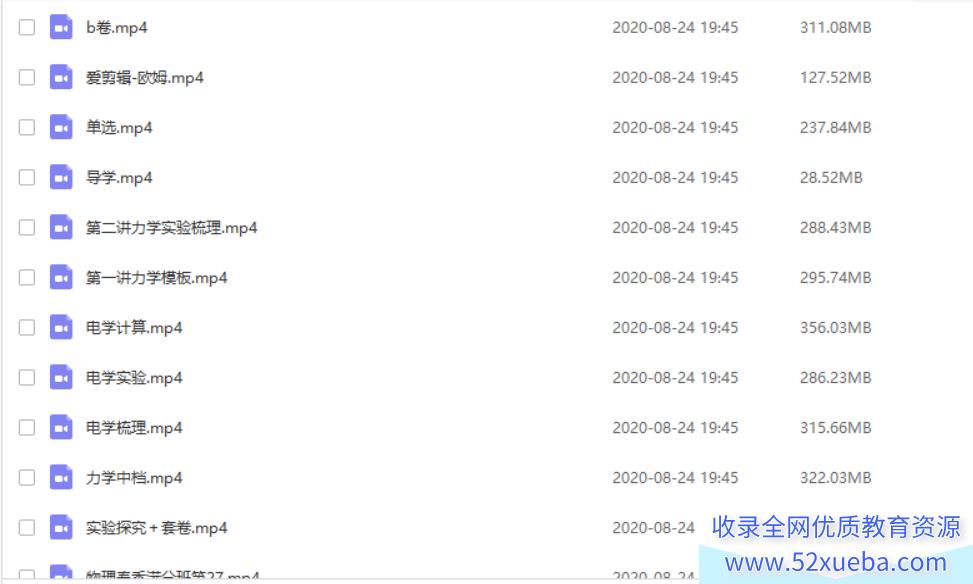Check the box beside 导学.mp4

pos(27,177)
